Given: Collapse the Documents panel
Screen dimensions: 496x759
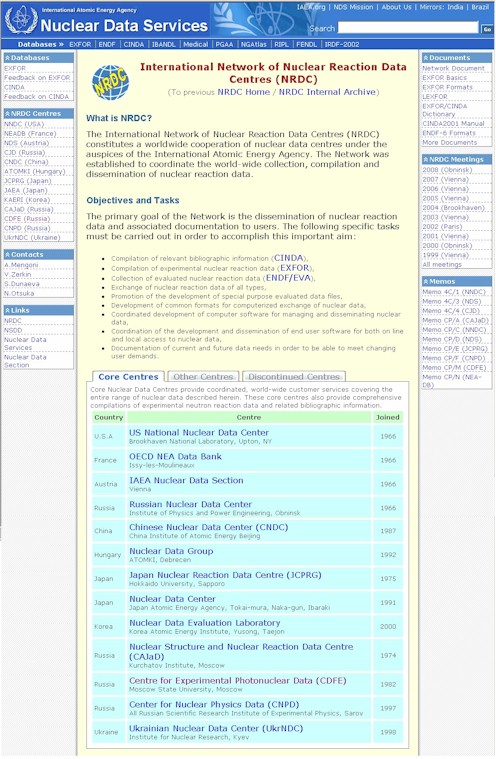Looking at the screenshot, I should pyautogui.click(x=426, y=58).
